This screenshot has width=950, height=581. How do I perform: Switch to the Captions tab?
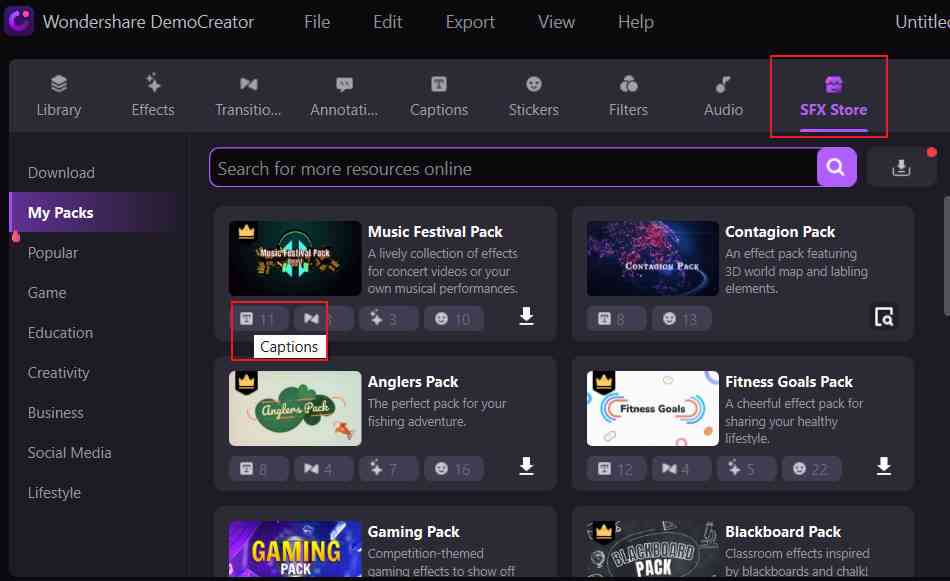439,96
